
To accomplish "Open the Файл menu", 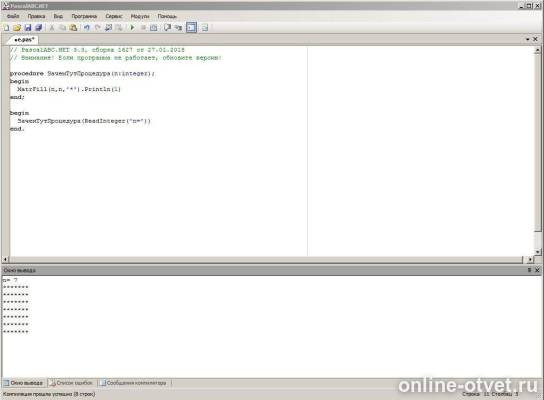I will point(13,16).
